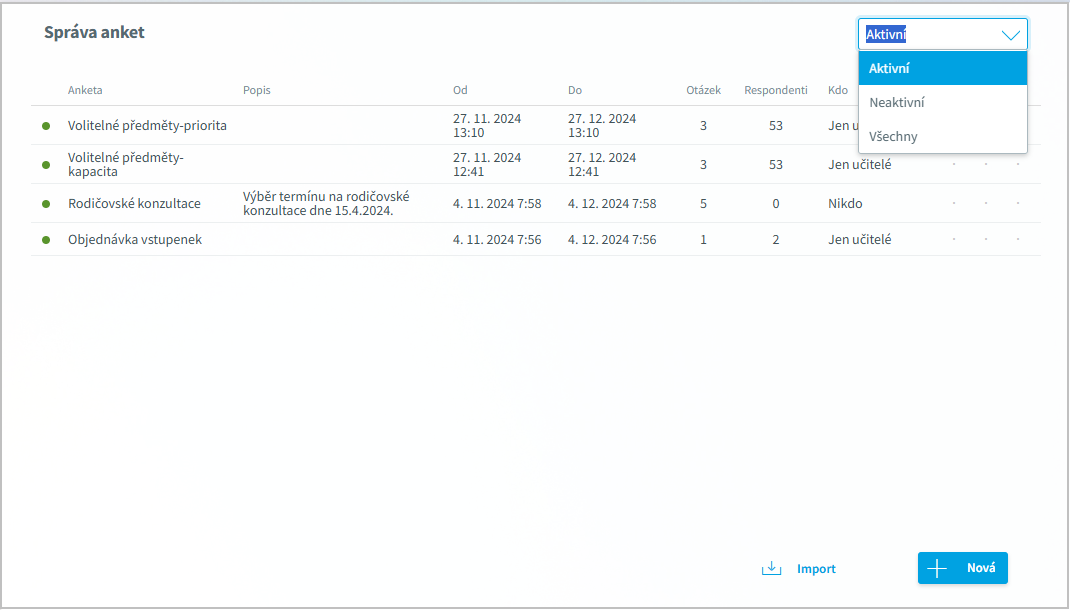
Task: Click start date 4. 11. 2024 7:58
Action: pos(497,203)
